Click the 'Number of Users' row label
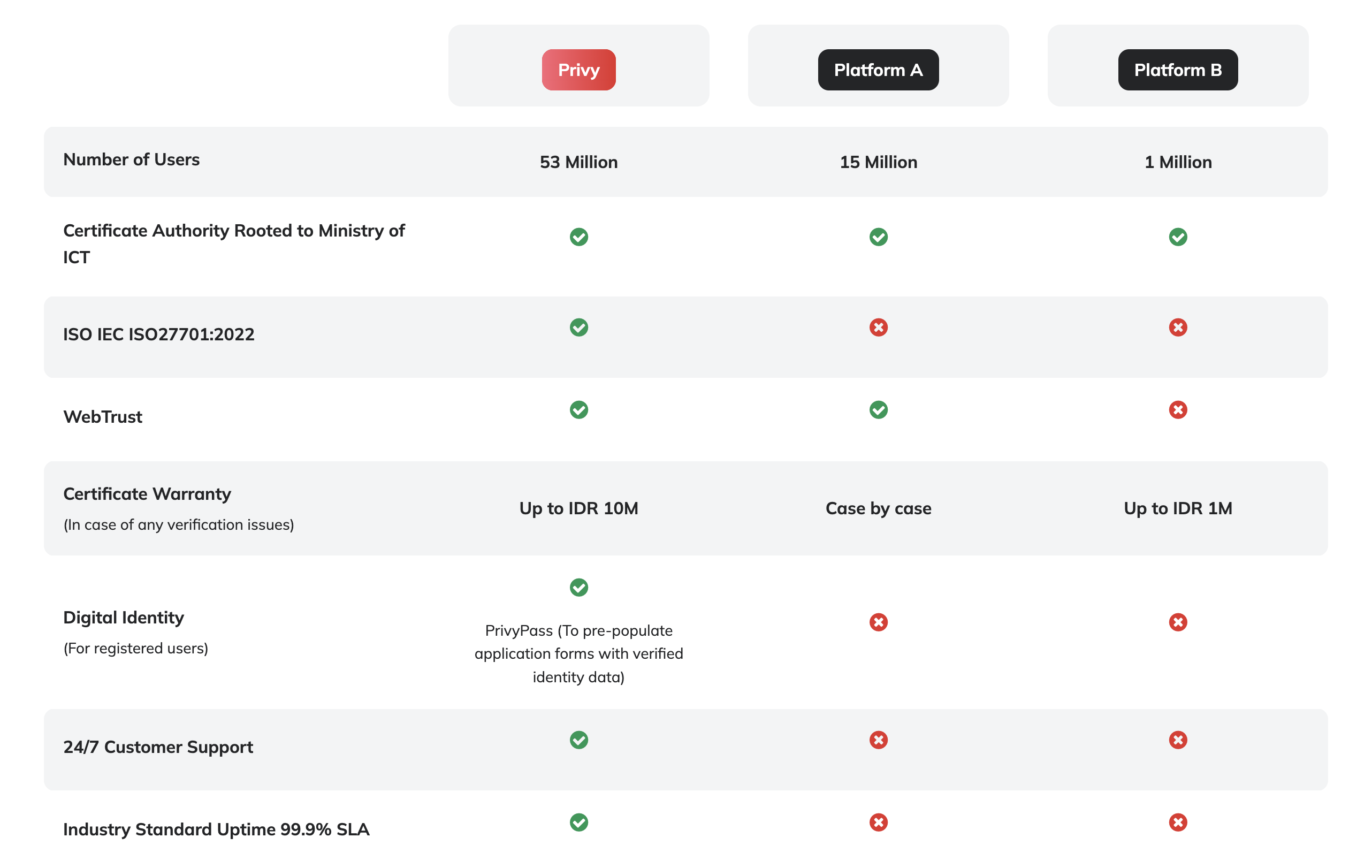Image resolution: width=1372 pixels, height=868 pixels. (132, 159)
